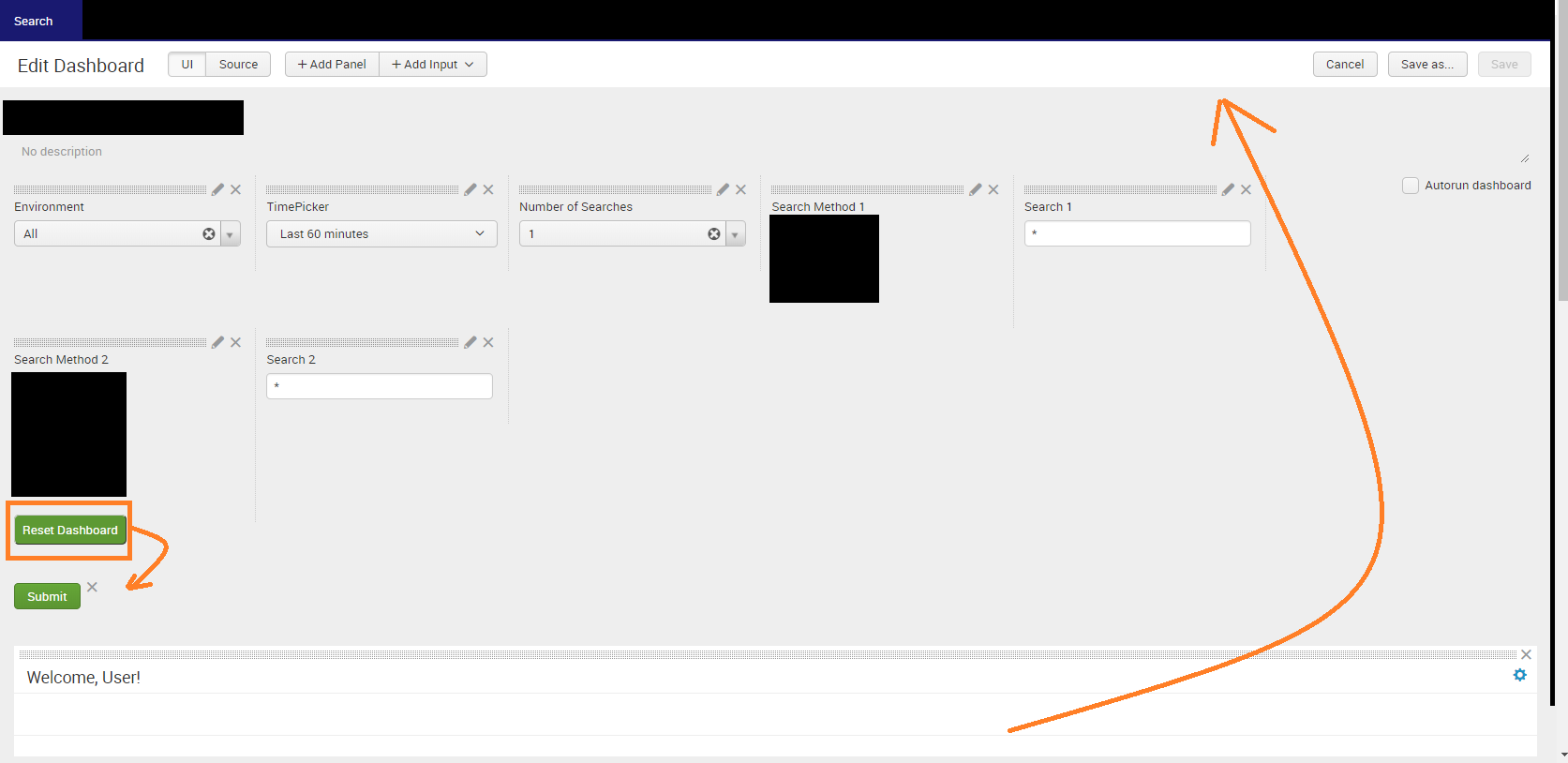
Task: Remove the Search Method 2 input
Action: pos(236,342)
